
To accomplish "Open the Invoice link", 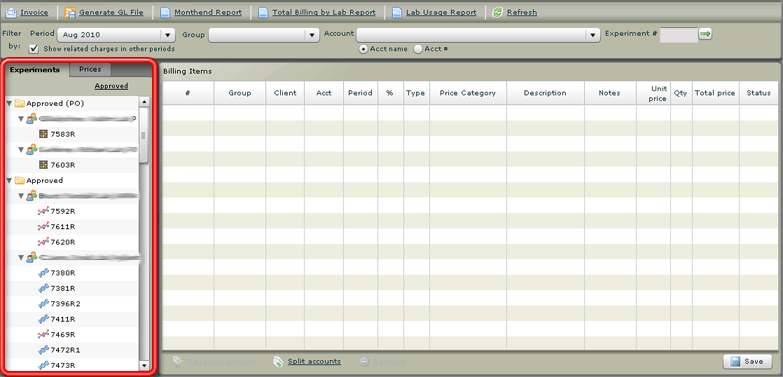I will click(34, 12).
